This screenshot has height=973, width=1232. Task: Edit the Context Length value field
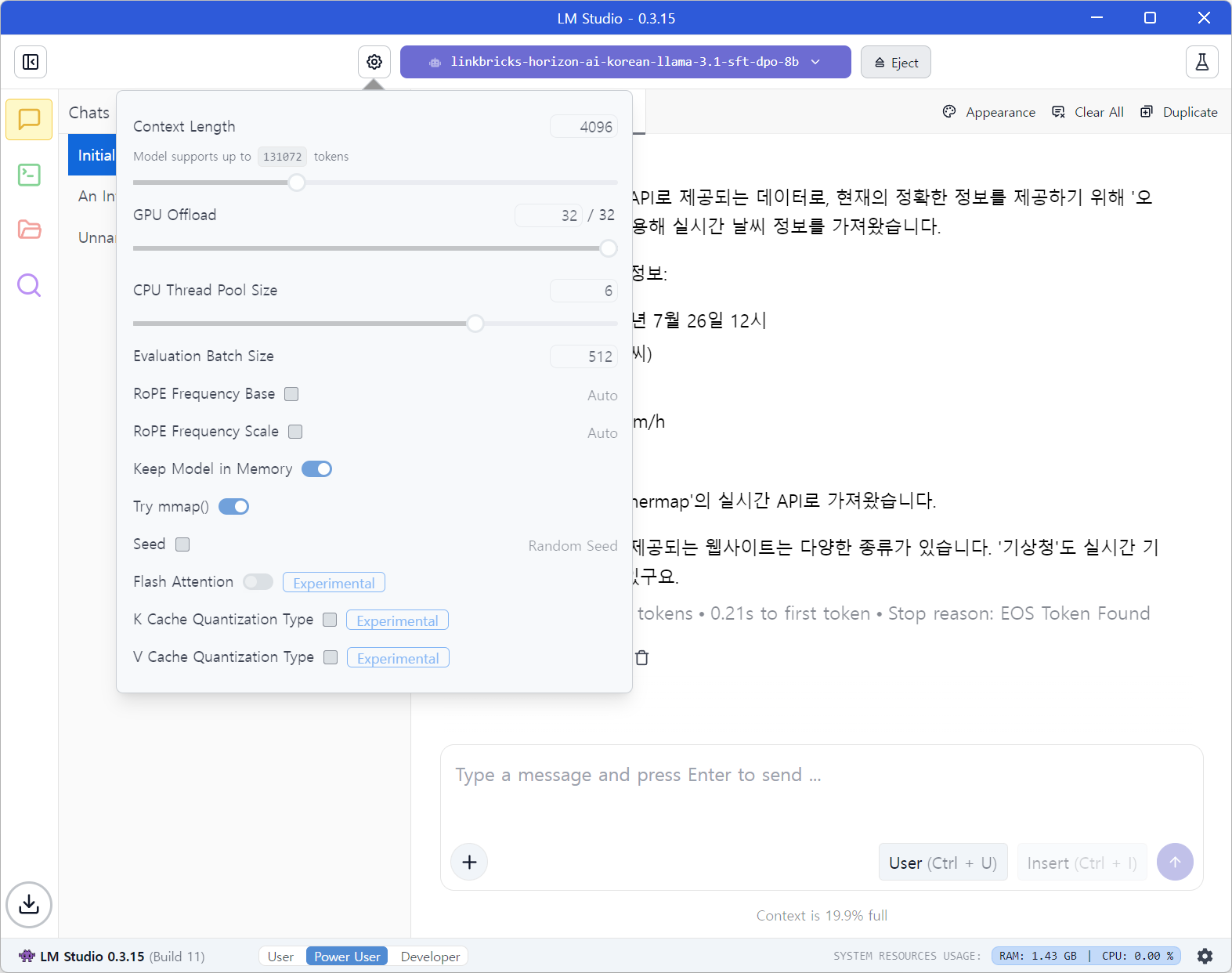pyautogui.click(x=583, y=126)
